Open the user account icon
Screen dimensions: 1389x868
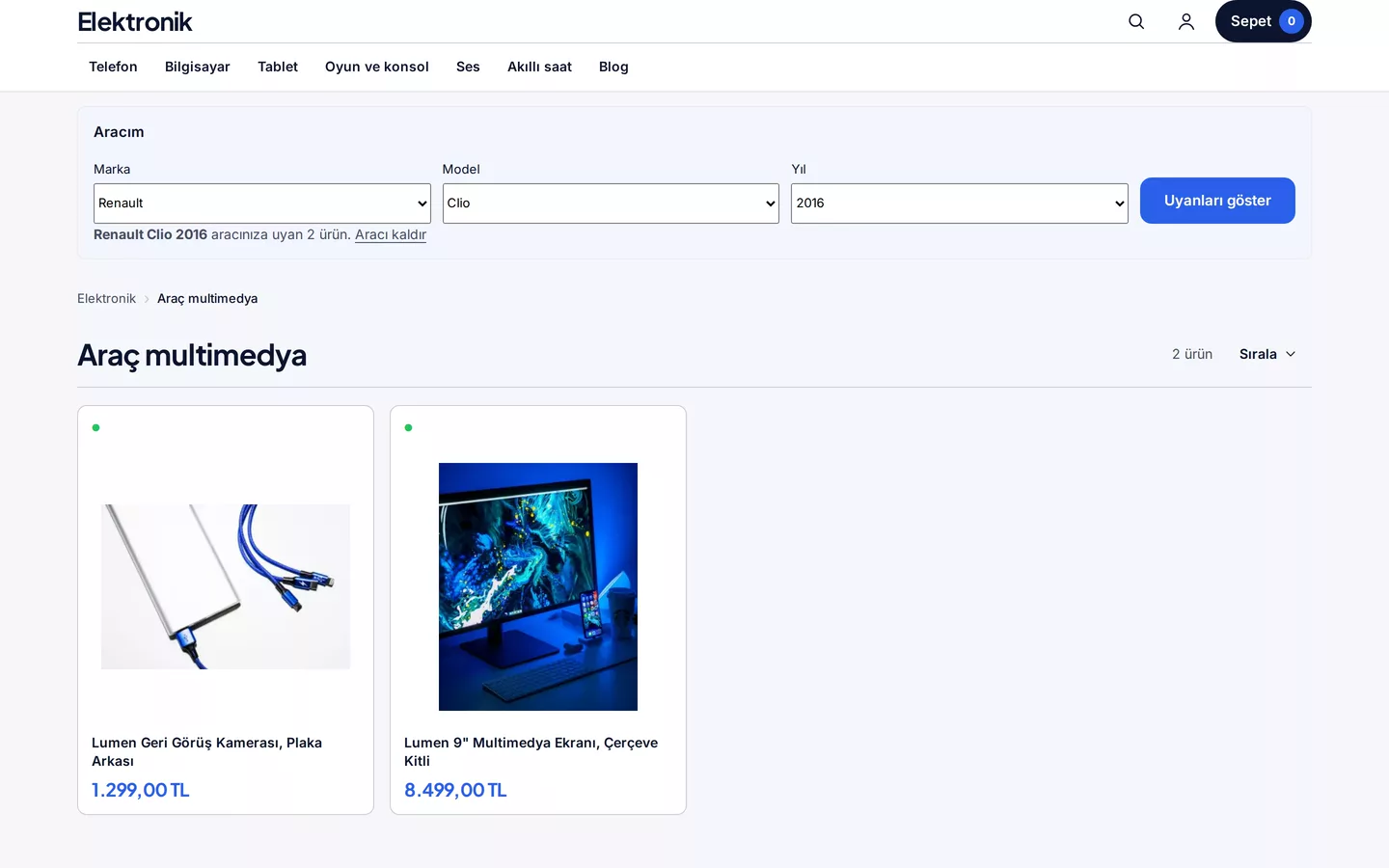(1186, 21)
